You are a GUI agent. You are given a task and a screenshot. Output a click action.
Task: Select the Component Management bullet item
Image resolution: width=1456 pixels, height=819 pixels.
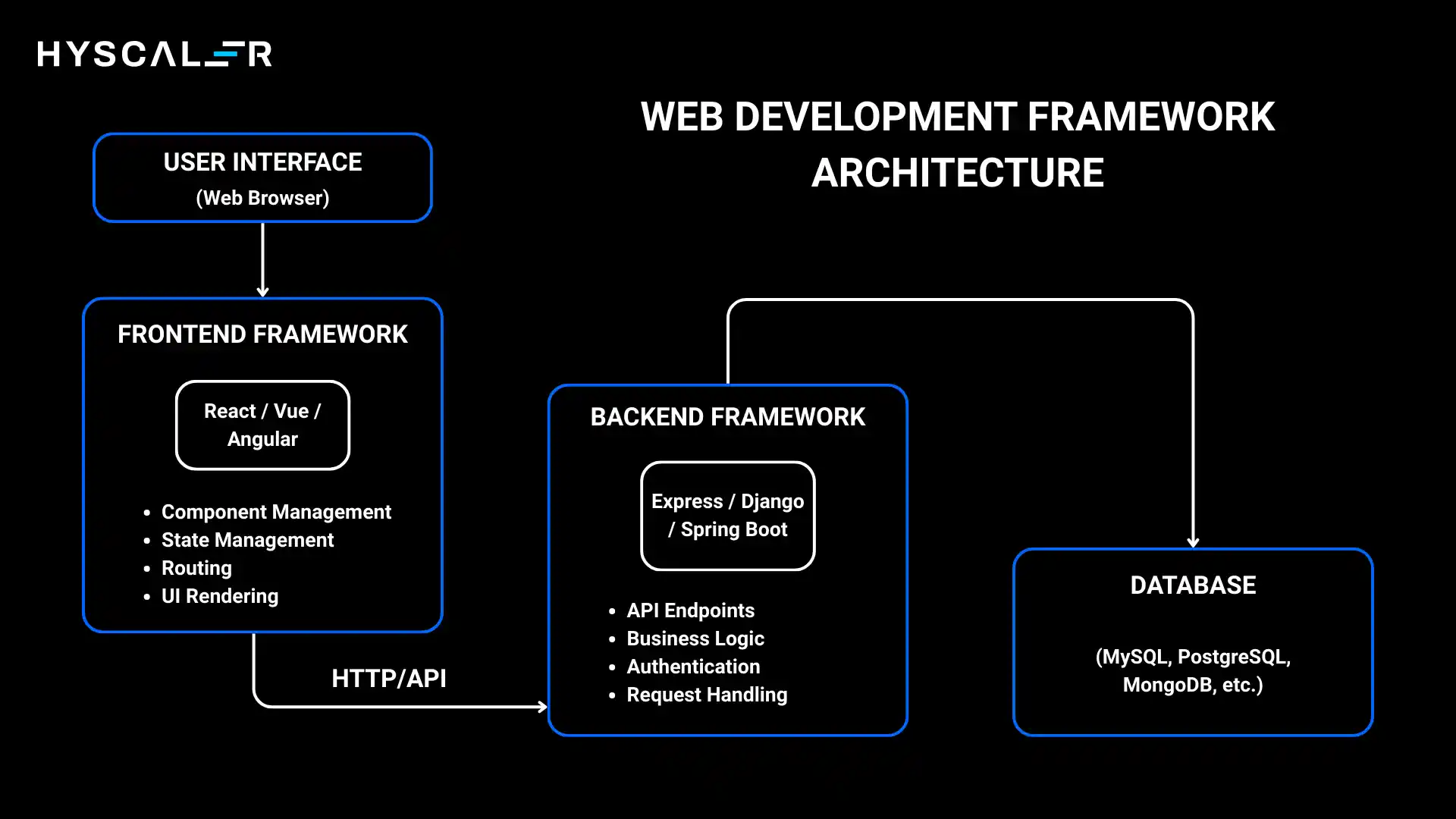[x=276, y=512]
